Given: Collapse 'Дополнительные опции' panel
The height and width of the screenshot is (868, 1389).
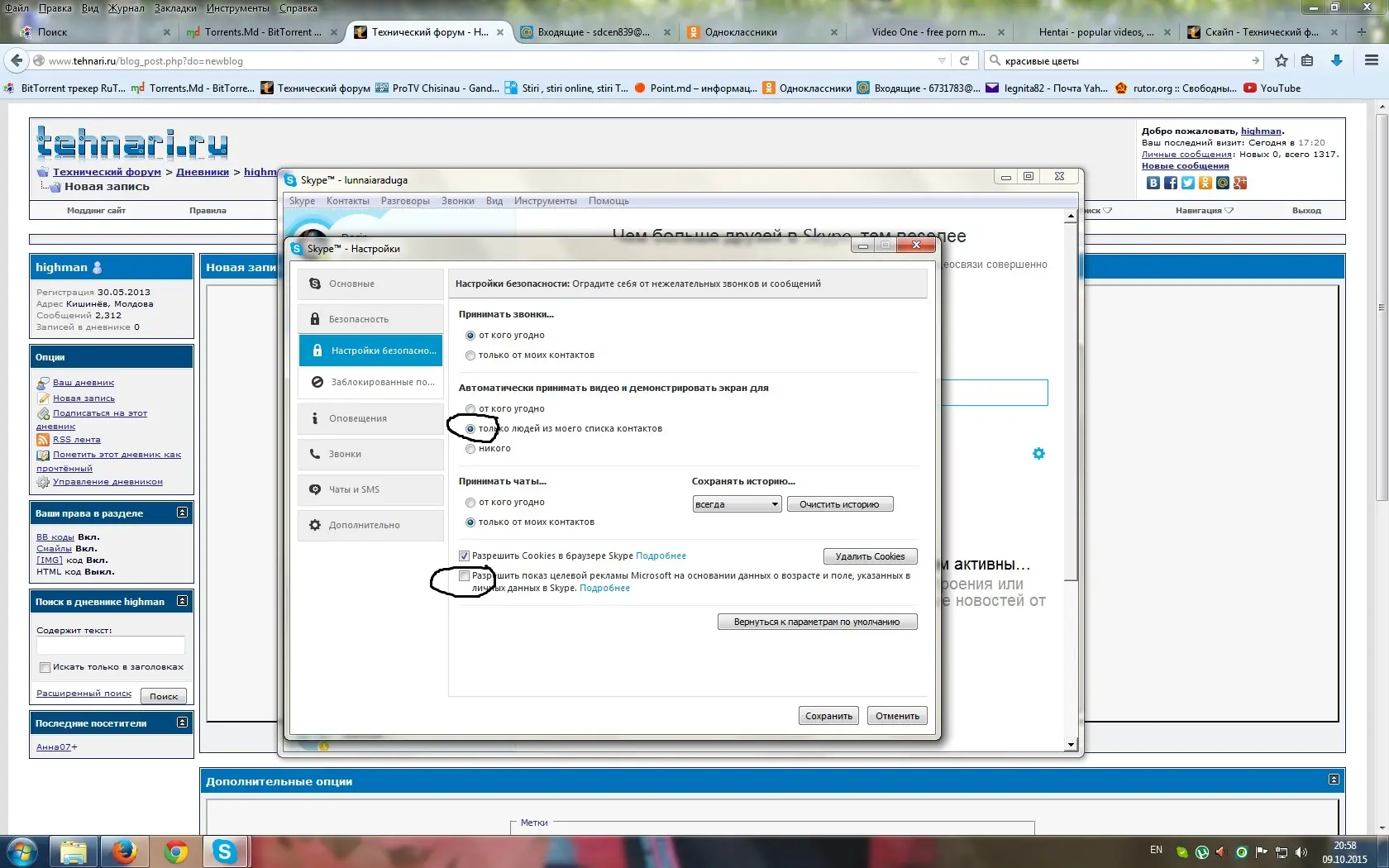Looking at the screenshot, I should tap(1334, 780).
